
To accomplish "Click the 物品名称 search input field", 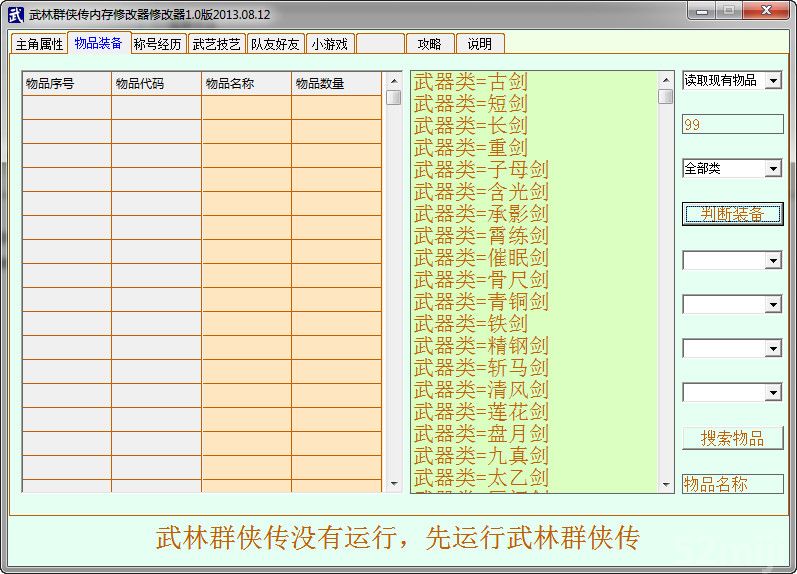I will pos(732,484).
